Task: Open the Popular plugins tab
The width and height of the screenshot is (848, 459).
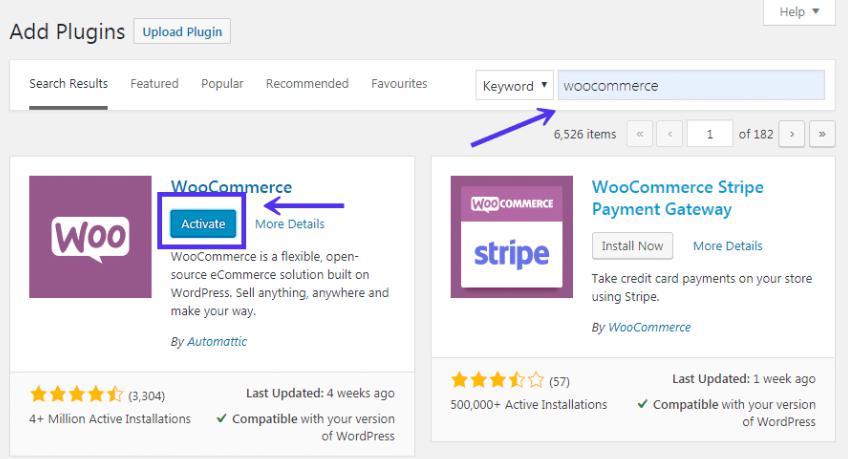Action: click(x=222, y=84)
